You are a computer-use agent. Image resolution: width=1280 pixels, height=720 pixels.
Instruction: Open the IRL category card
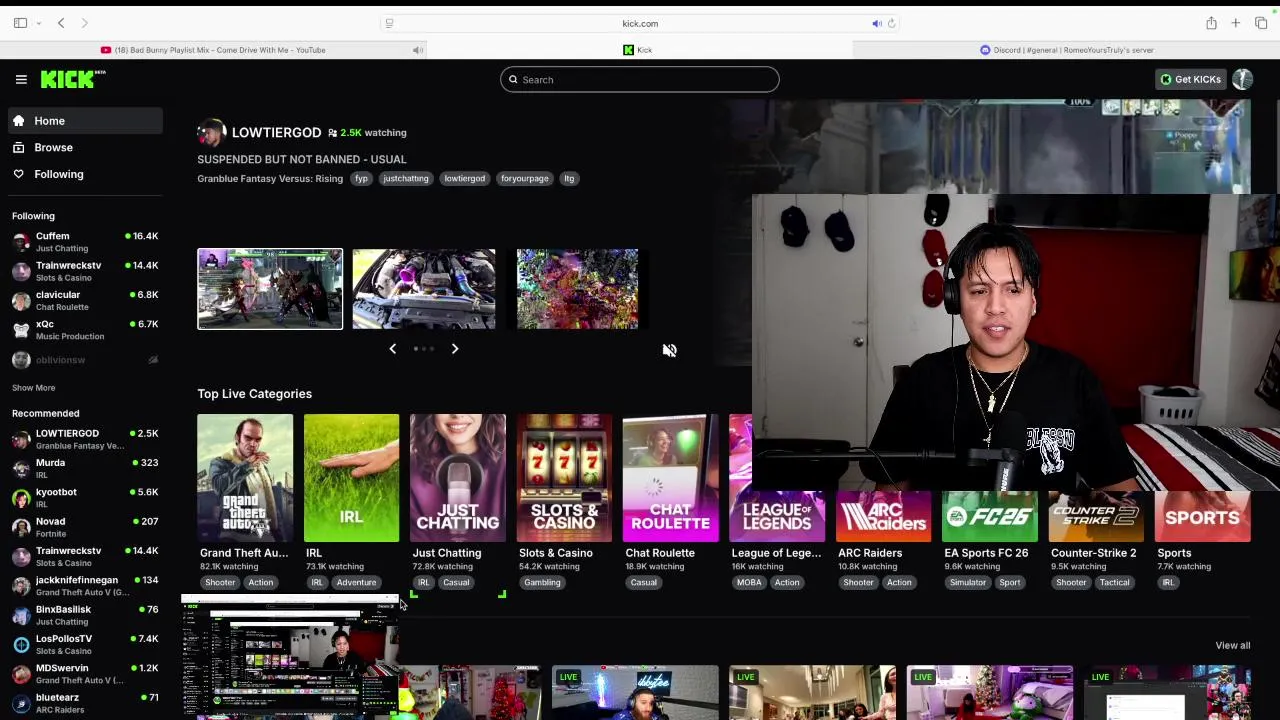[x=351, y=478]
